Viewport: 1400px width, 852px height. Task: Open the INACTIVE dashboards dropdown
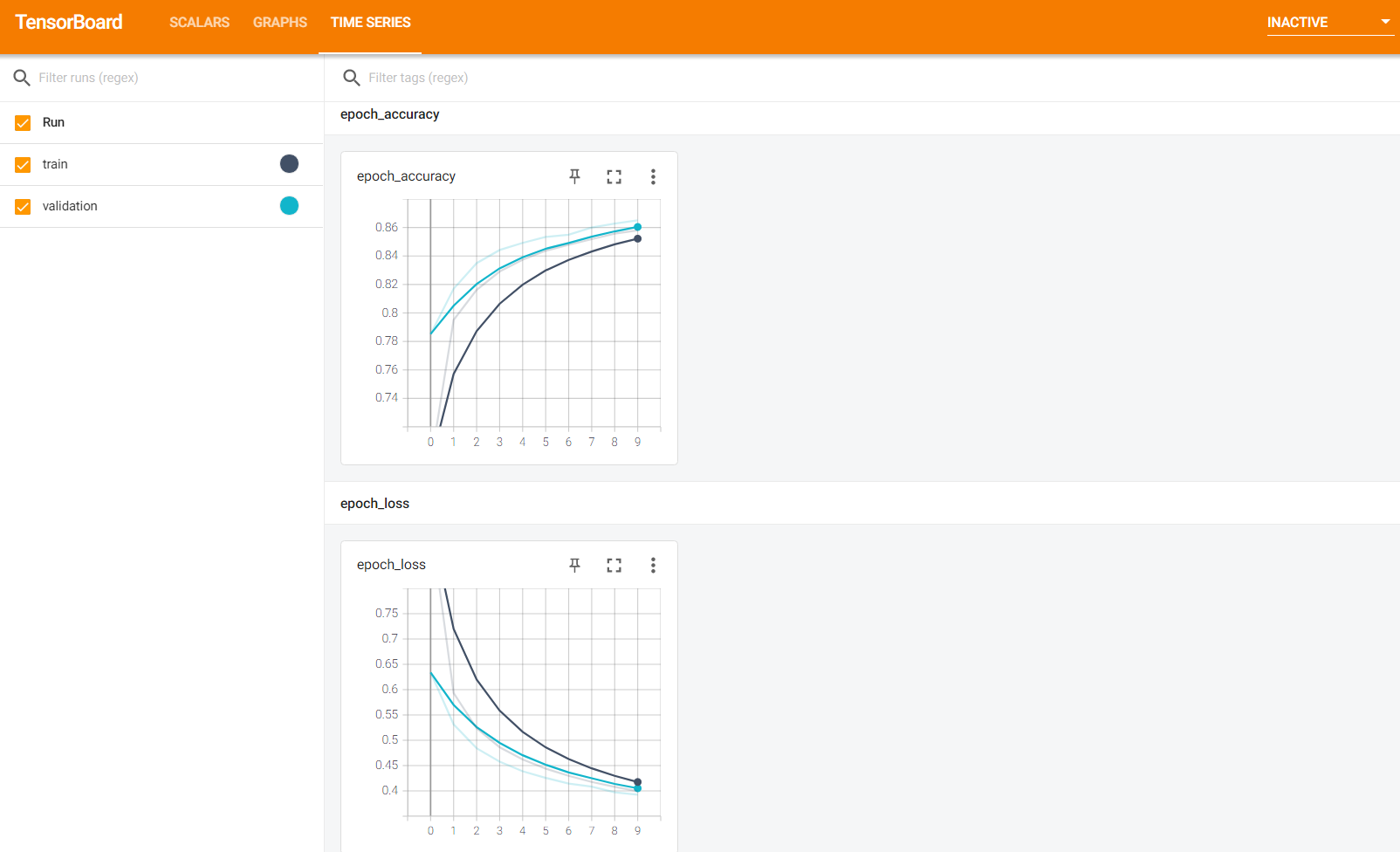click(x=1330, y=23)
